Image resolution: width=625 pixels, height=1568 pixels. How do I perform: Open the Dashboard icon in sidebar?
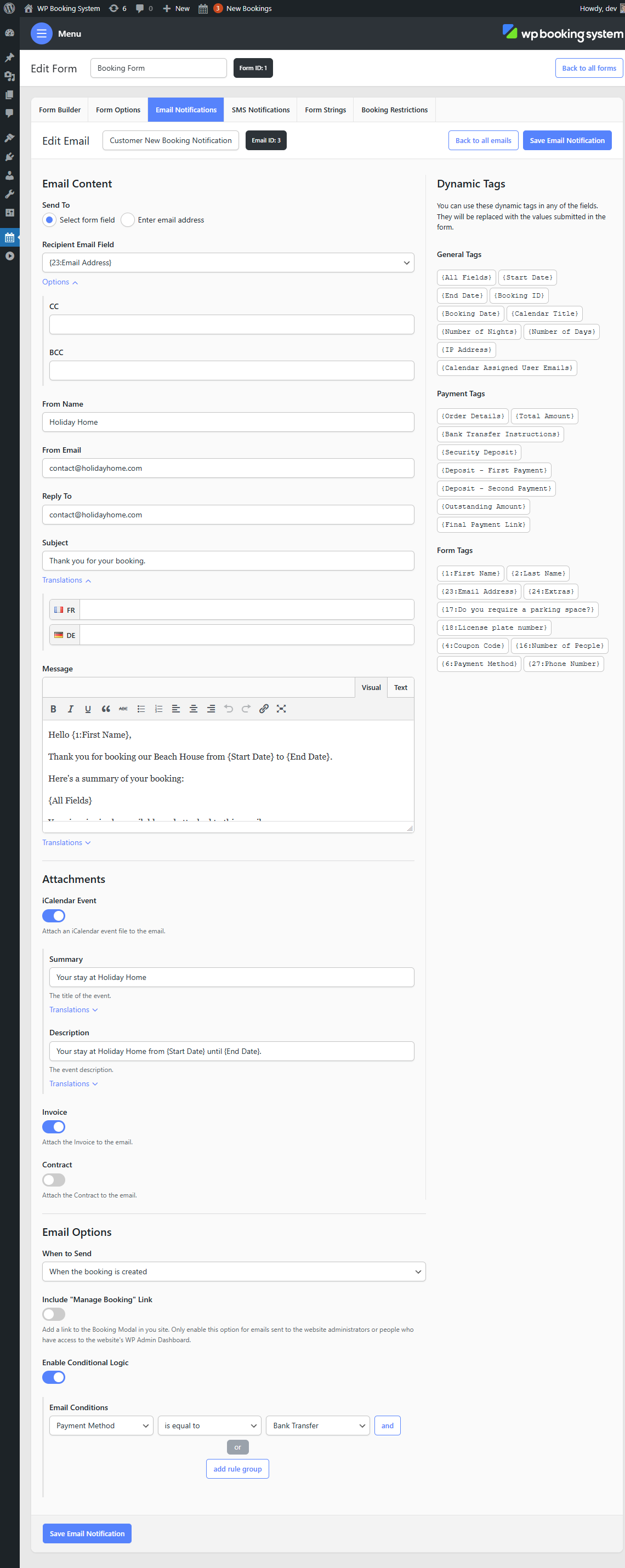(10, 33)
